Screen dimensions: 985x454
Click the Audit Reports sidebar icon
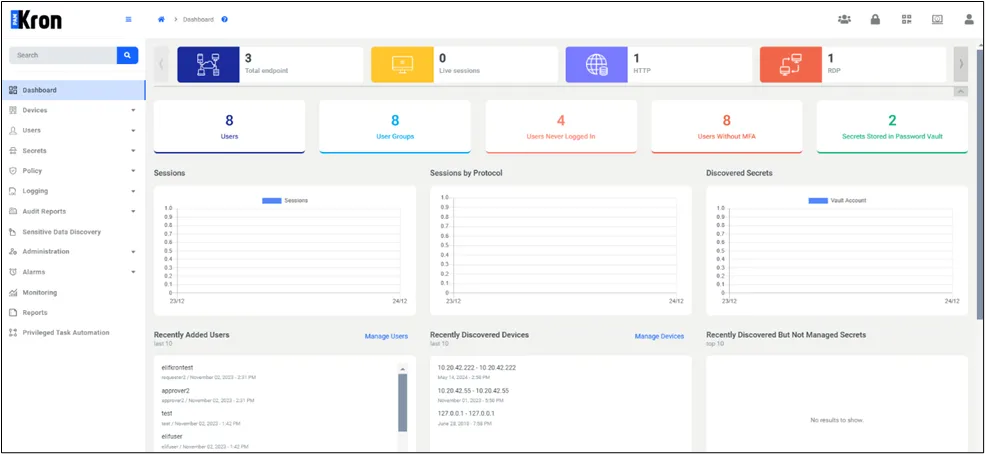(x=13, y=212)
